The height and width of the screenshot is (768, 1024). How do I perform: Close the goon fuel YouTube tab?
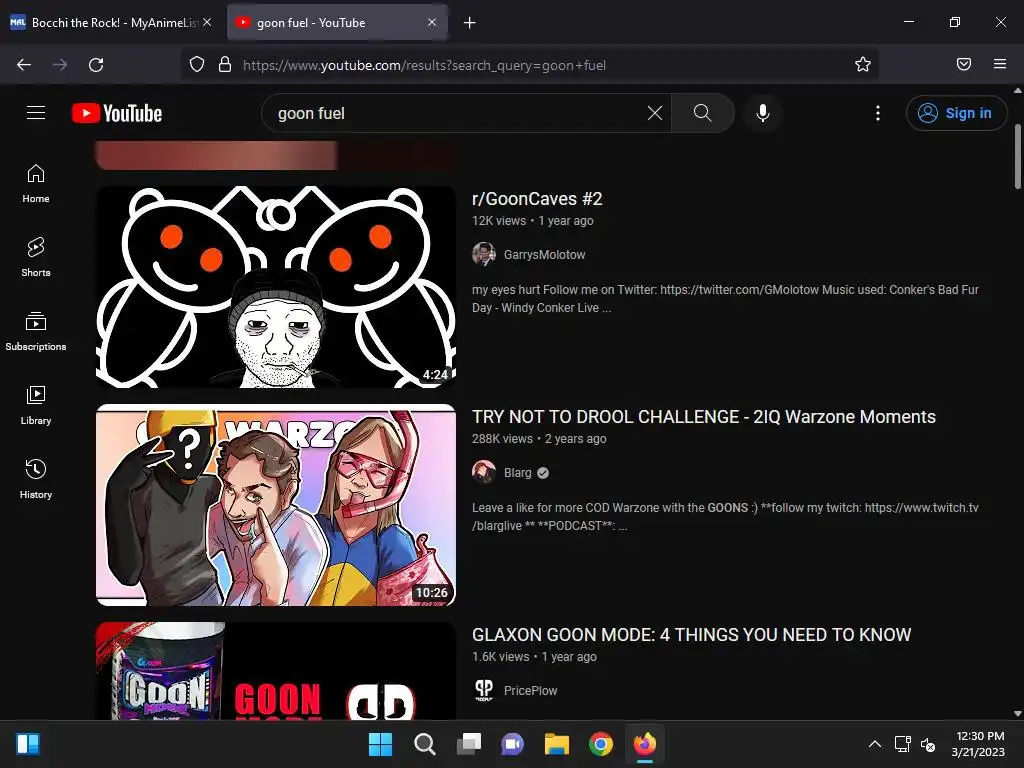pos(432,22)
